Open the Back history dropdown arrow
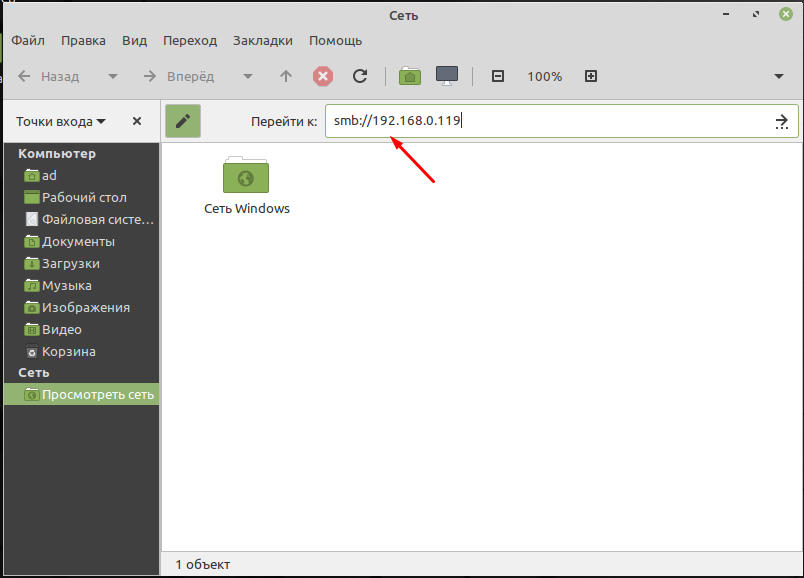This screenshot has width=804, height=578. click(x=113, y=77)
